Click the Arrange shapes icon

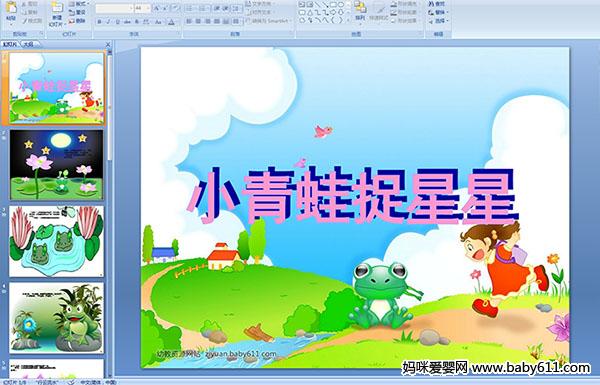click(360, 11)
